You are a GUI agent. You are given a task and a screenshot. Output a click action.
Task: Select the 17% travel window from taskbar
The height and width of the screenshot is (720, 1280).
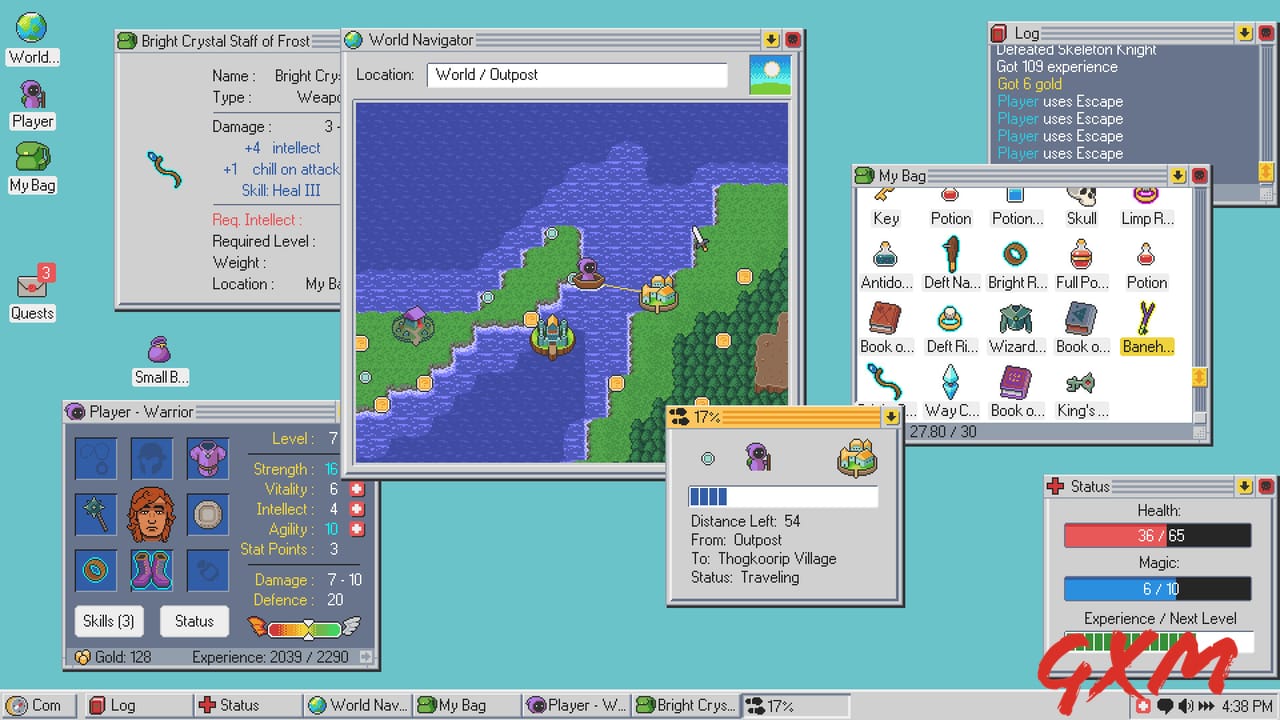point(795,705)
